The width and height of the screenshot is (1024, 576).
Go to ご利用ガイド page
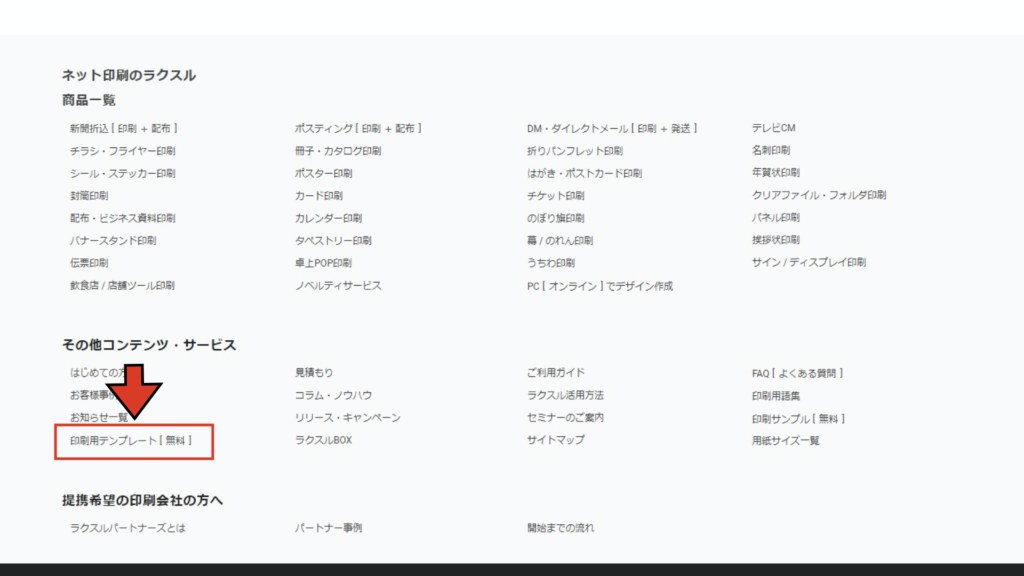pyautogui.click(x=556, y=372)
